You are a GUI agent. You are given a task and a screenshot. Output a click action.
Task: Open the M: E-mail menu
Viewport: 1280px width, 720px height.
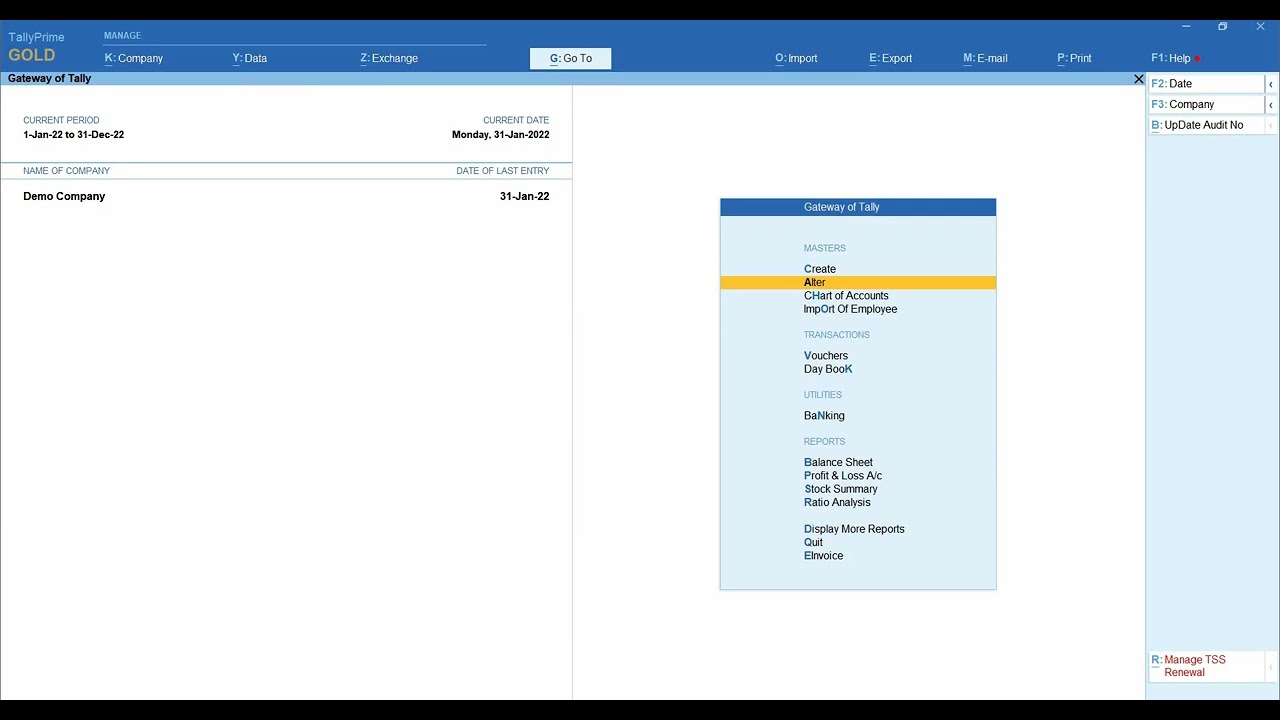click(985, 58)
